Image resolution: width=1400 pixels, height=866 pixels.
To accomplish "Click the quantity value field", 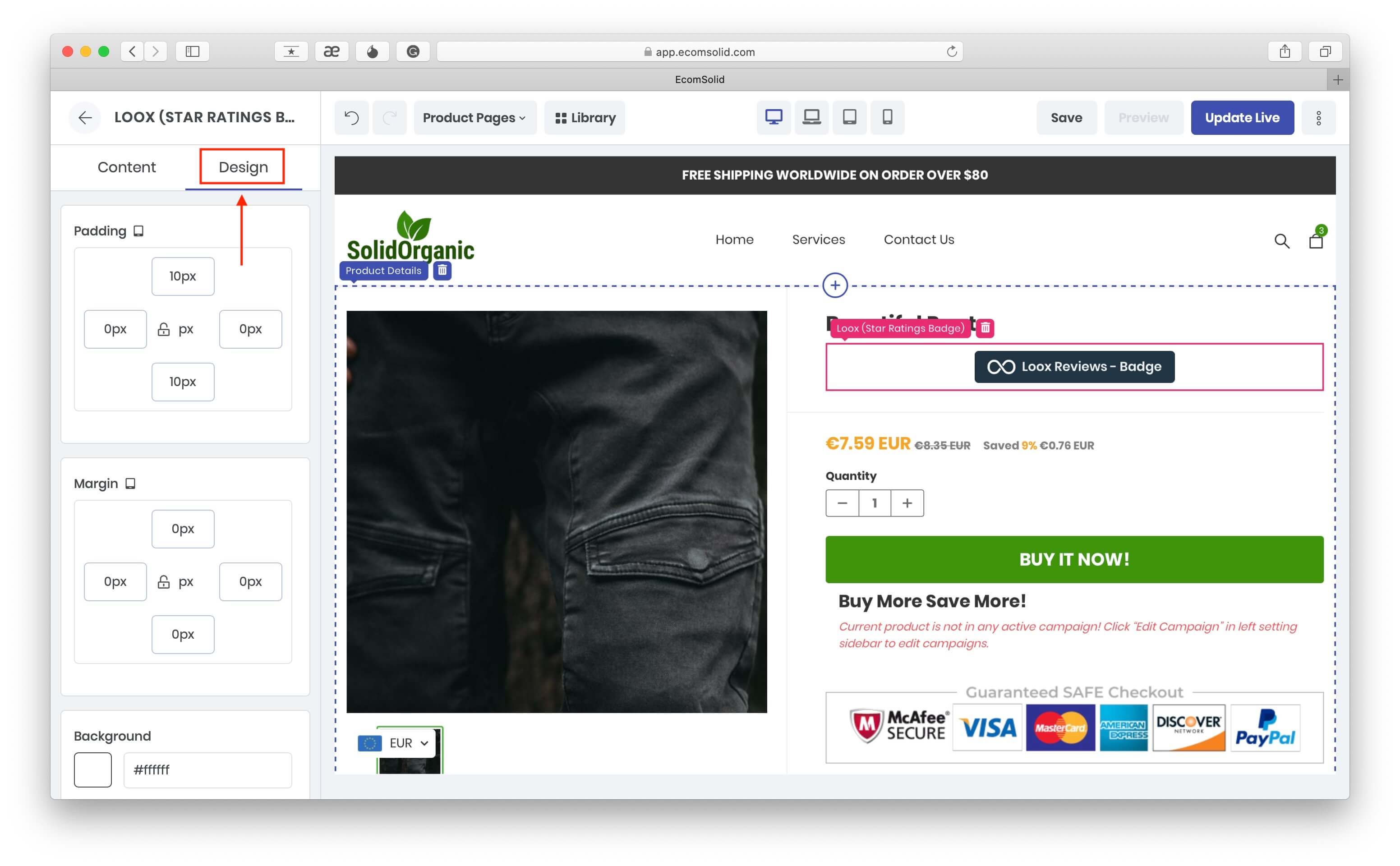I will 875,503.
